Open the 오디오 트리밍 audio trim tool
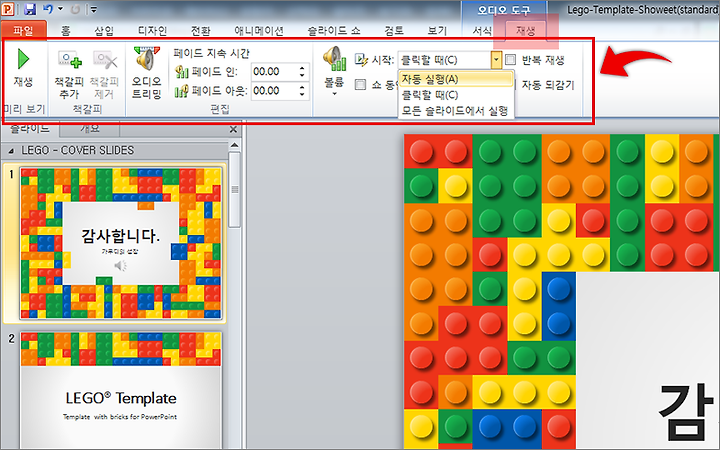This screenshot has height=450, width=720. coord(146,73)
